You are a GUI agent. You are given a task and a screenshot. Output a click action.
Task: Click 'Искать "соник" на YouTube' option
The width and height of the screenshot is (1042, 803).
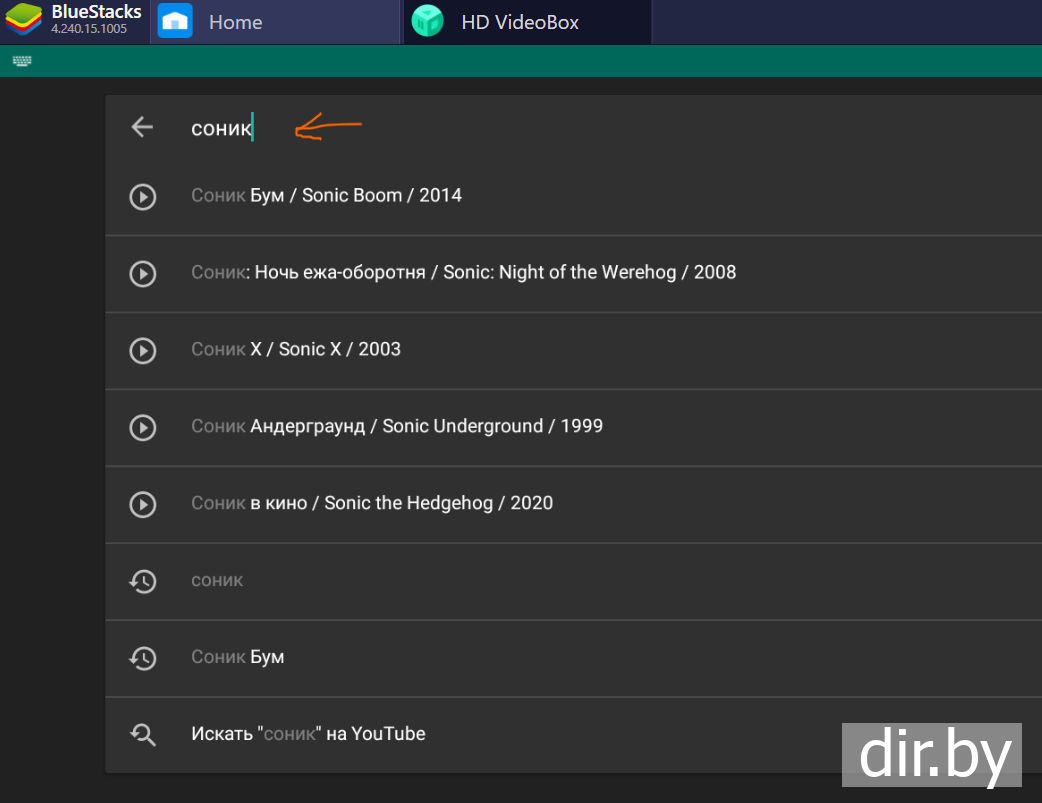click(x=308, y=735)
